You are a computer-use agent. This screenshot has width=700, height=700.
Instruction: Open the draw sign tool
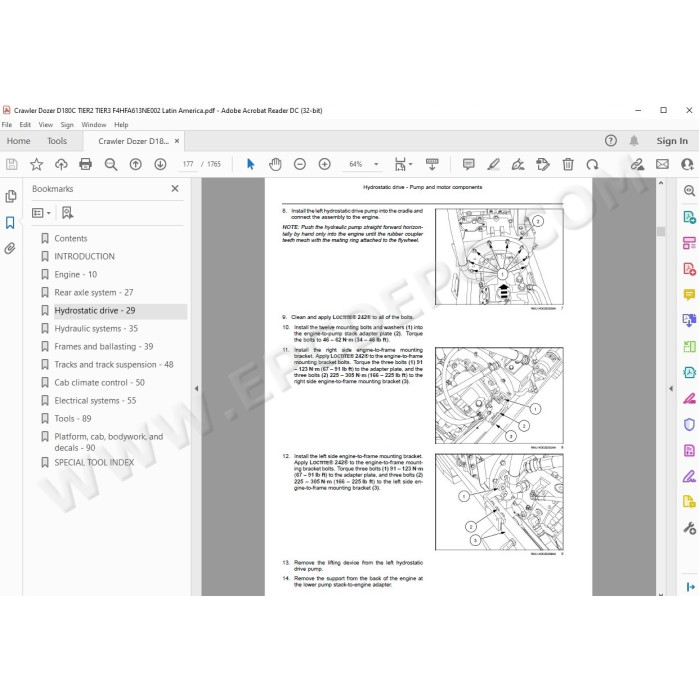coord(518,164)
